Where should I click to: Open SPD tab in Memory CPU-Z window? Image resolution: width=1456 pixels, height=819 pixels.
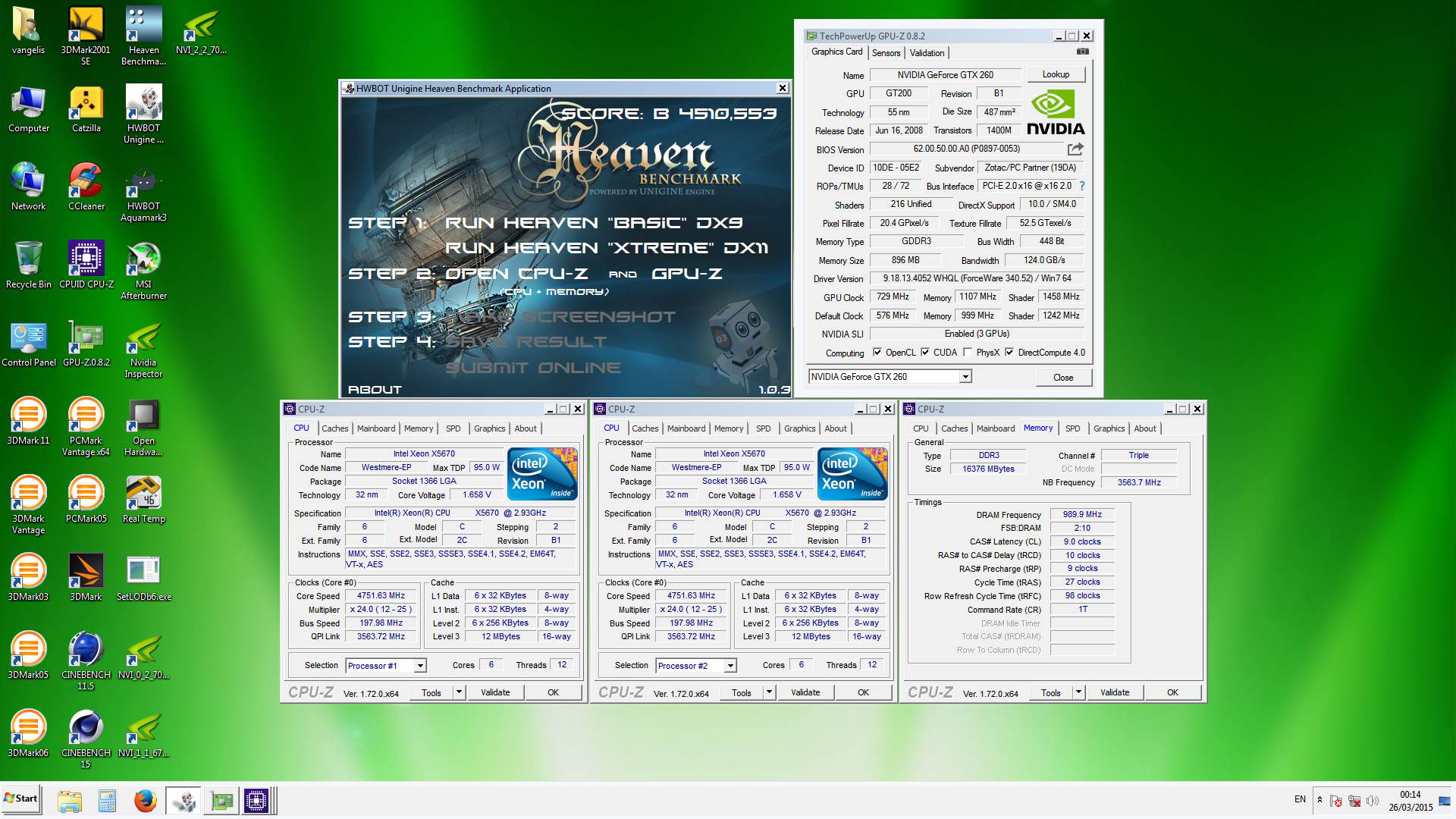[1072, 428]
